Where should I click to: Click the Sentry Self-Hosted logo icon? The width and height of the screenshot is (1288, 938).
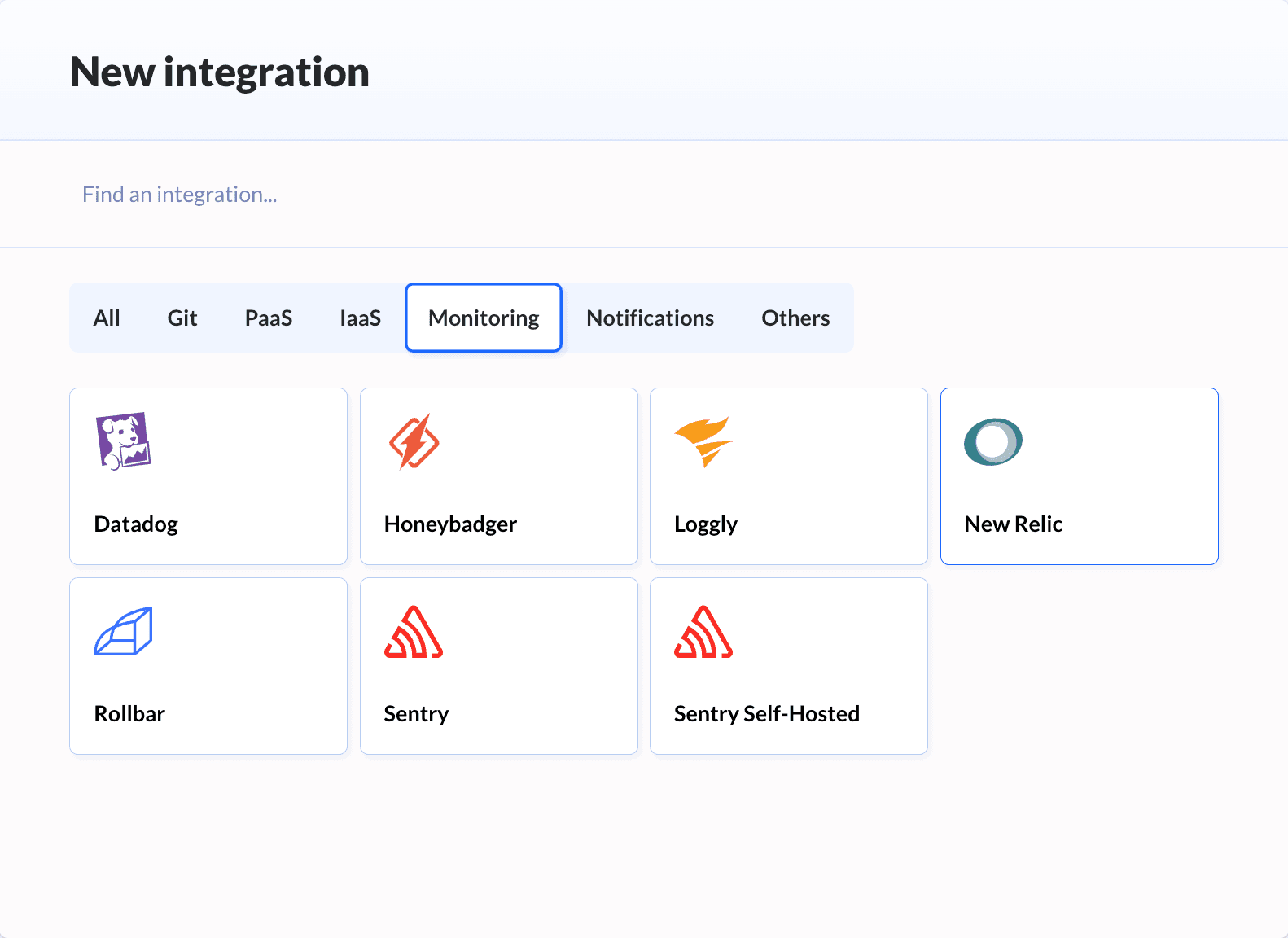pyautogui.click(x=703, y=631)
